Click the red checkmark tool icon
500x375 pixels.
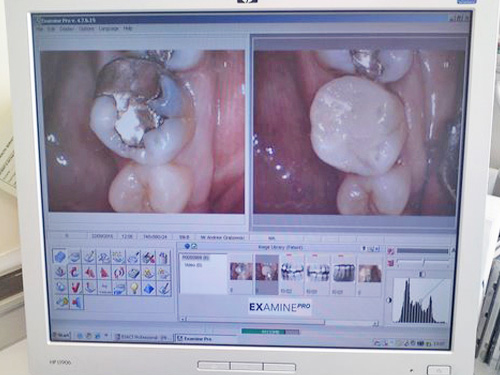[x=76, y=287]
